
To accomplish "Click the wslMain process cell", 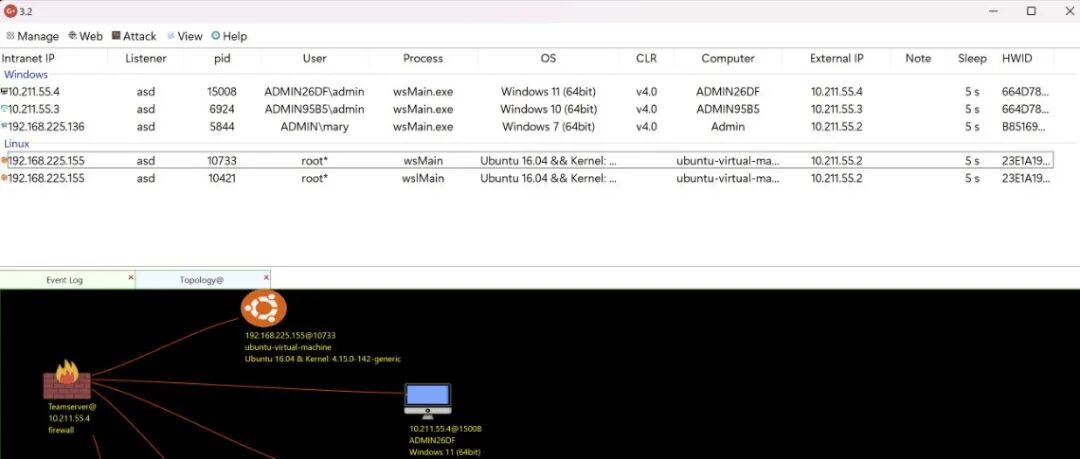I will coord(423,178).
